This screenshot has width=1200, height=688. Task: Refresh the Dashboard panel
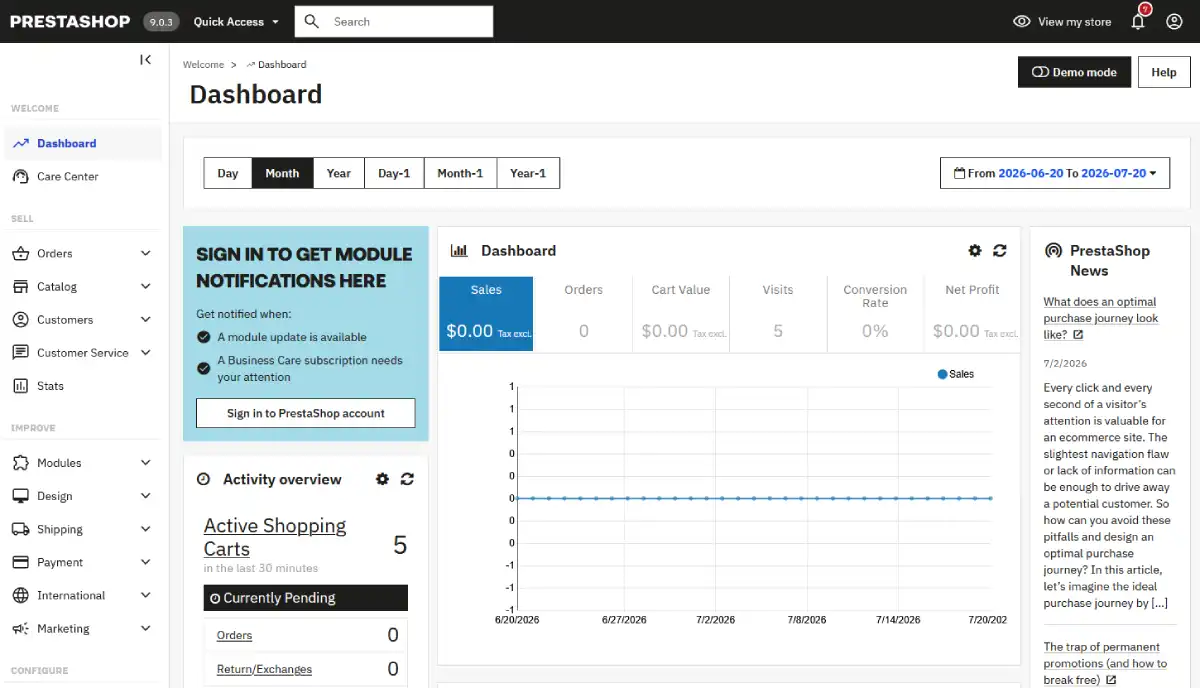coord(999,250)
